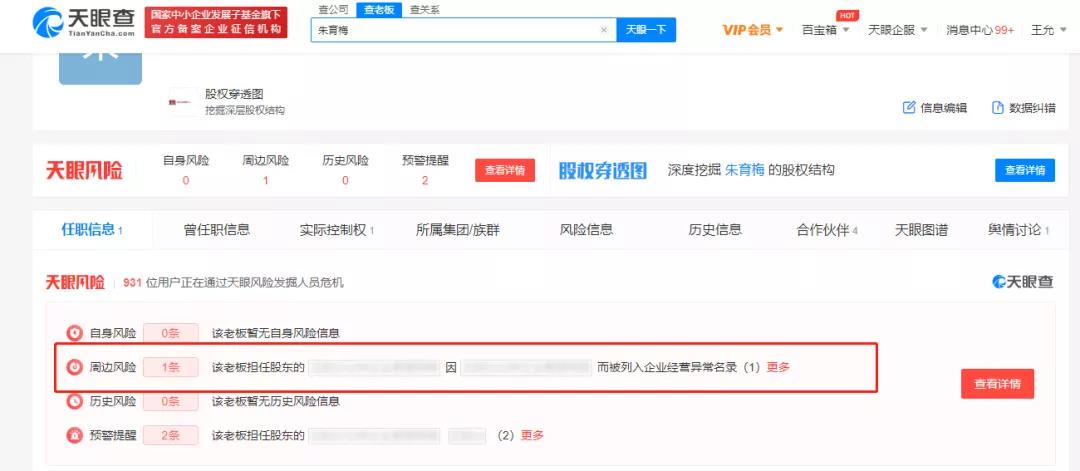Click the 0条 badge for 自身风险
This screenshot has width=1080, height=471.
171,333
